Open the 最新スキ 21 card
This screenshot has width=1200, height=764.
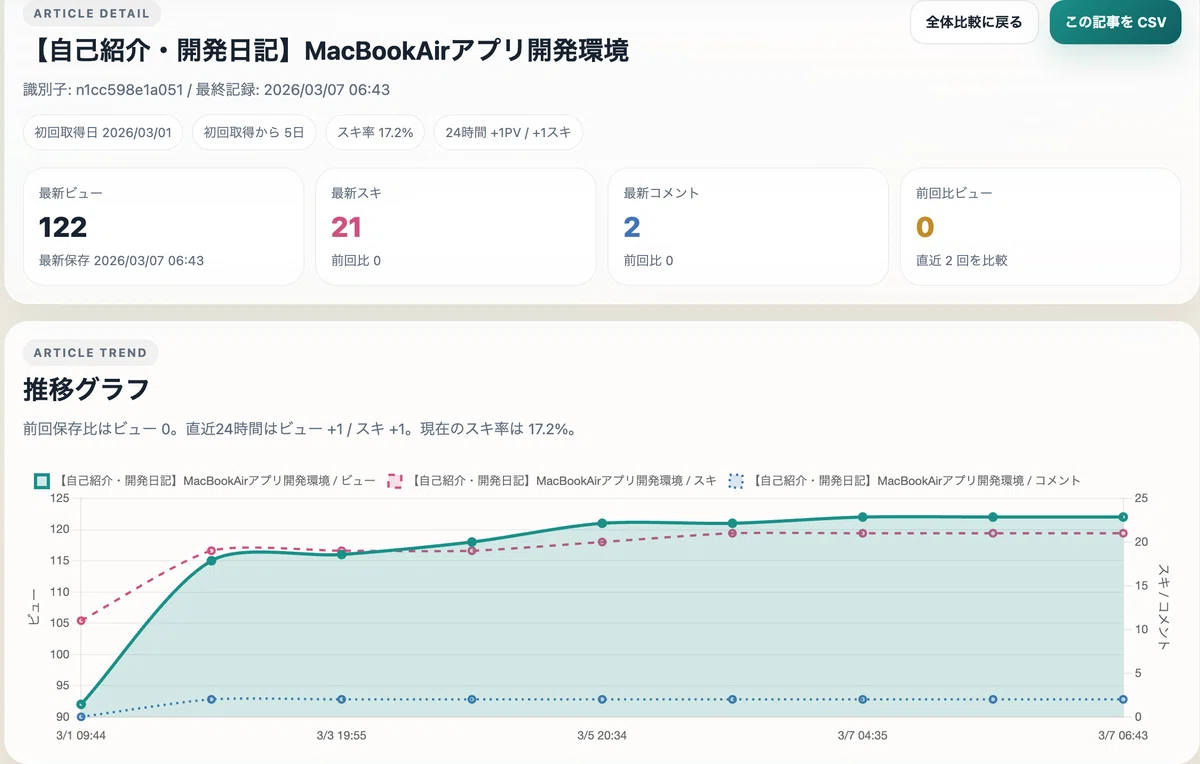tap(455, 227)
